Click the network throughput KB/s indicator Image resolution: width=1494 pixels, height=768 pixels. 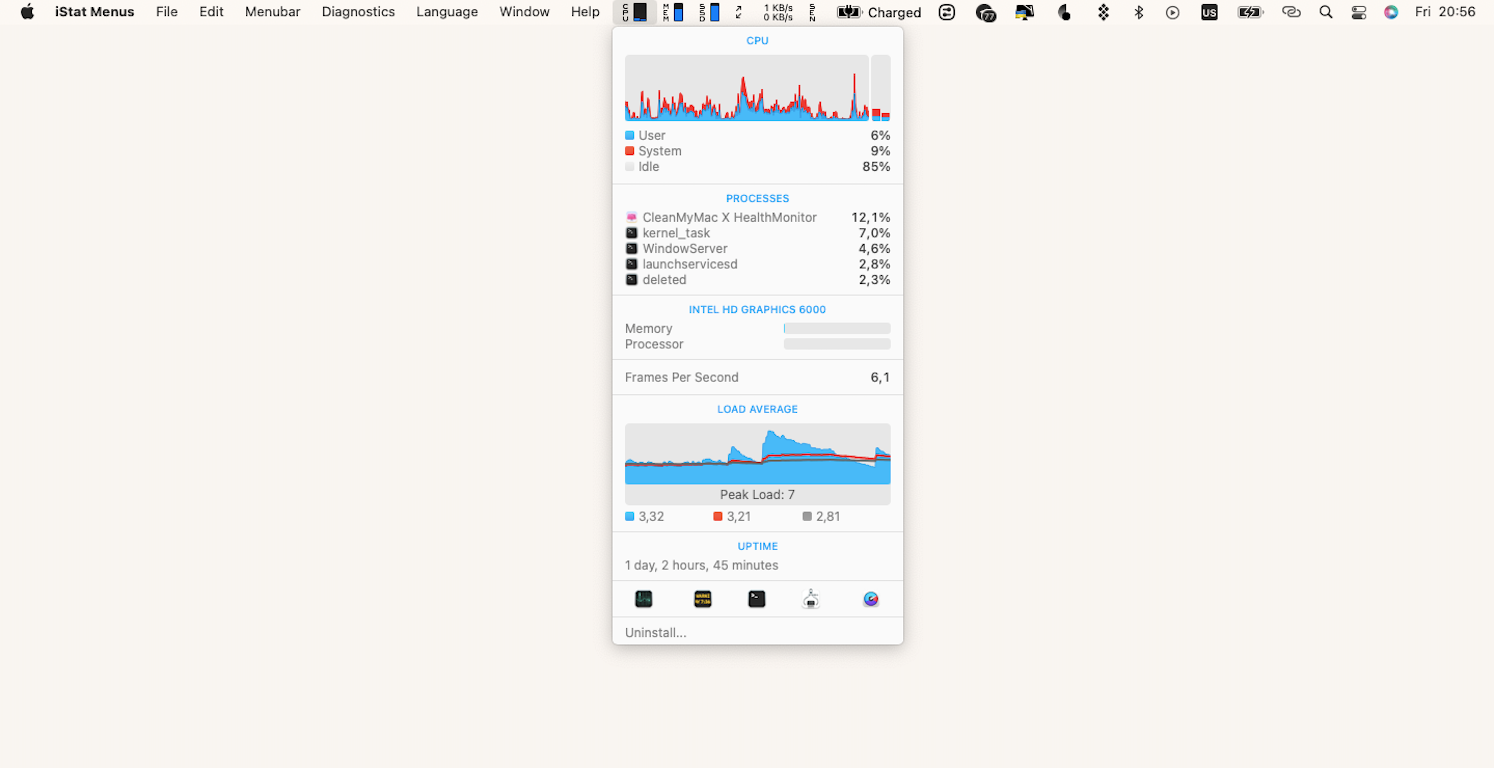778,12
